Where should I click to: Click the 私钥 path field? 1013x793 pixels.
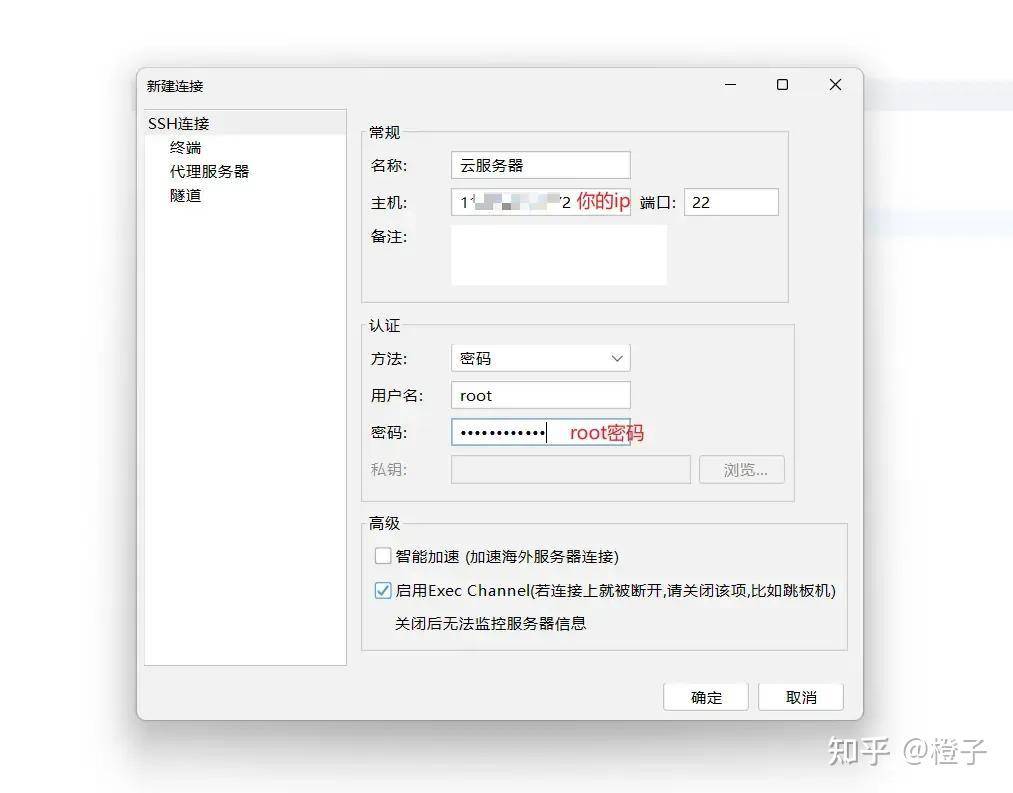click(571, 469)
